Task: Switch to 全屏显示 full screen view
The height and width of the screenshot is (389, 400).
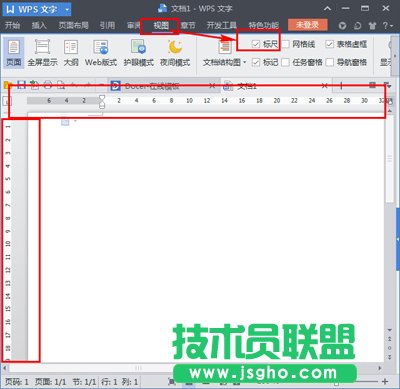Action: click(42, 53)
